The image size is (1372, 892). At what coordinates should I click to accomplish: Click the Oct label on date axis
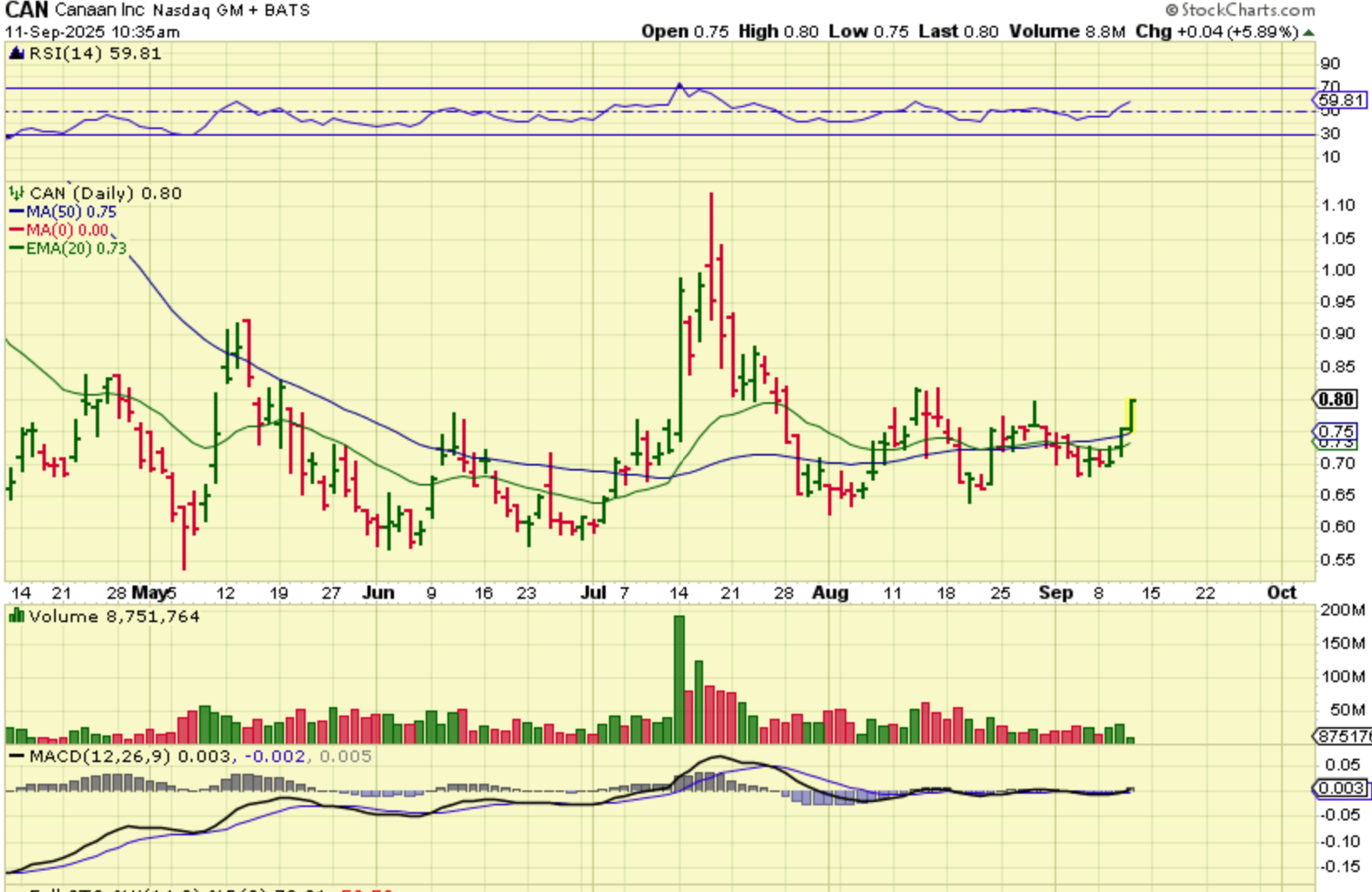pos(1281,593)
